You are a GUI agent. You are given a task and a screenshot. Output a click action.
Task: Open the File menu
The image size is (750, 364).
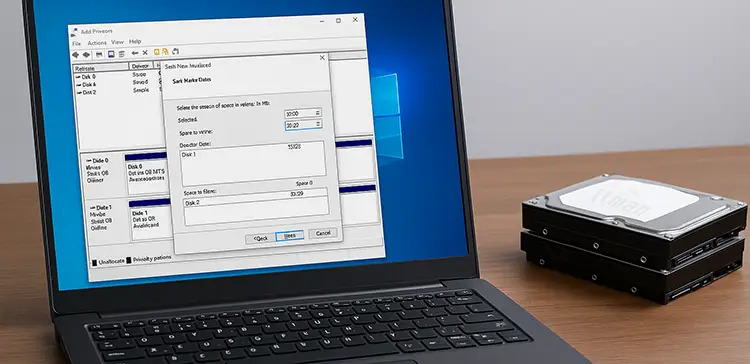tap(77, 44)
